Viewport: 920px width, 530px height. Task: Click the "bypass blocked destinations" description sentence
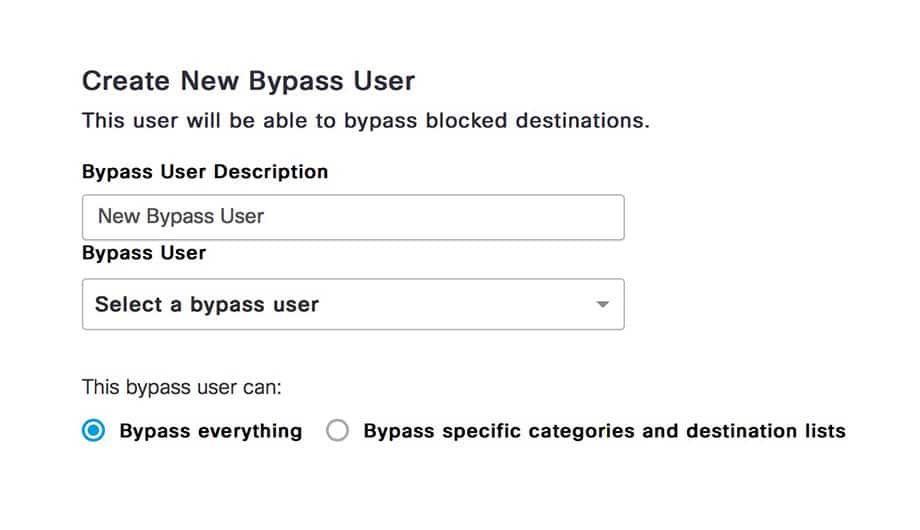[x=366, y=122]
